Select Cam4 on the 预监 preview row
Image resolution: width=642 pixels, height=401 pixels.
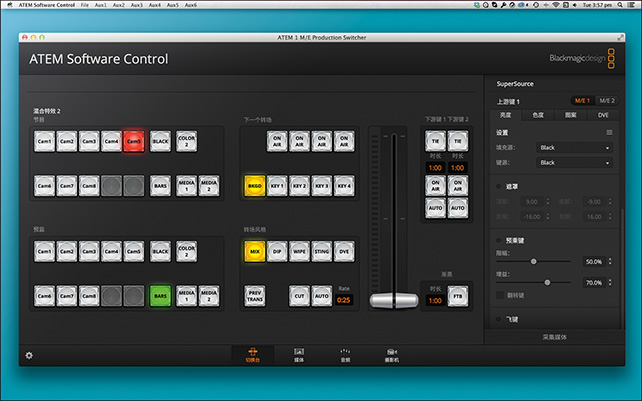pos(111,251)
